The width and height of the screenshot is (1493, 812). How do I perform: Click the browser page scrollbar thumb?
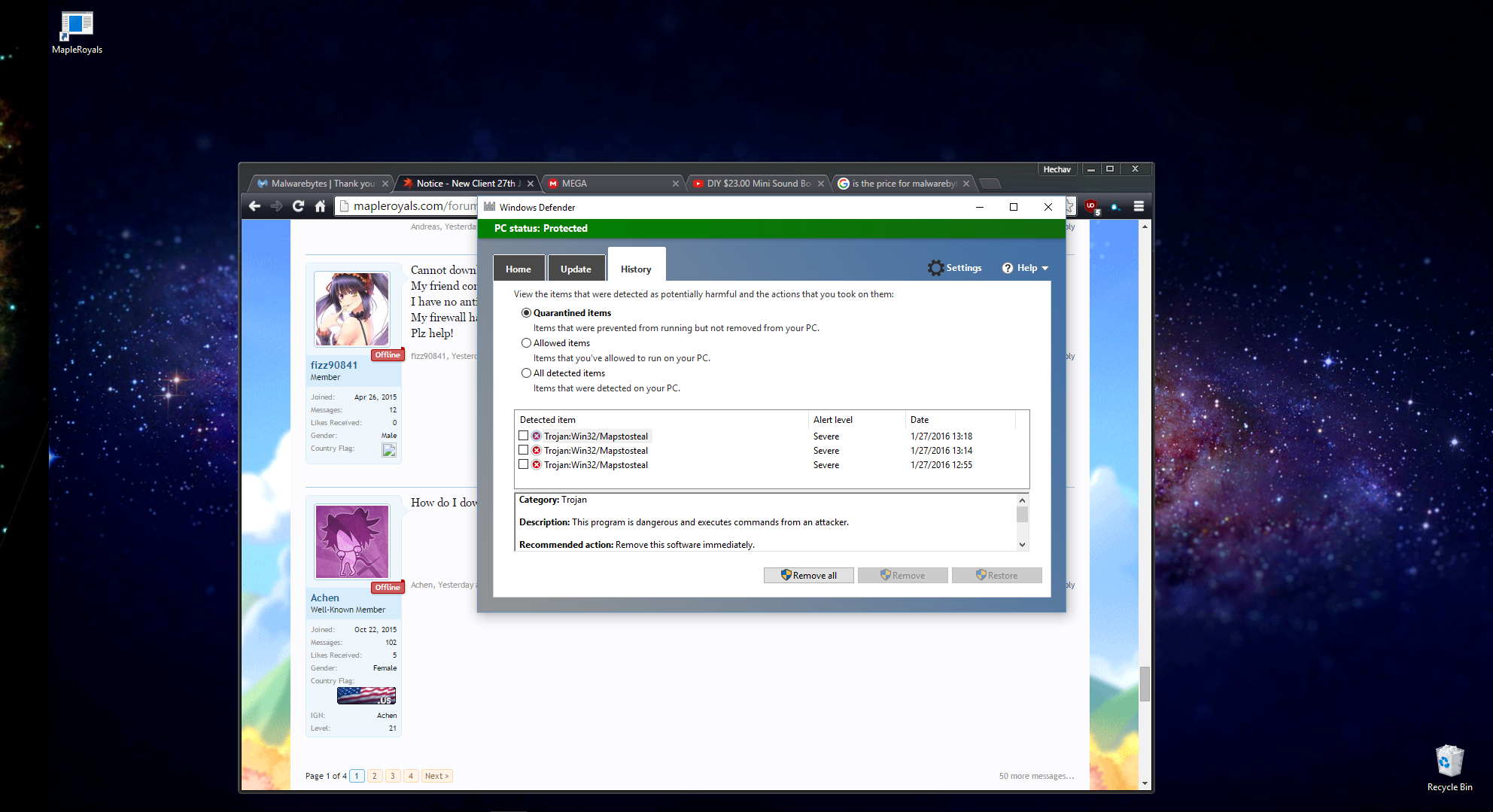coord(1145,684)
